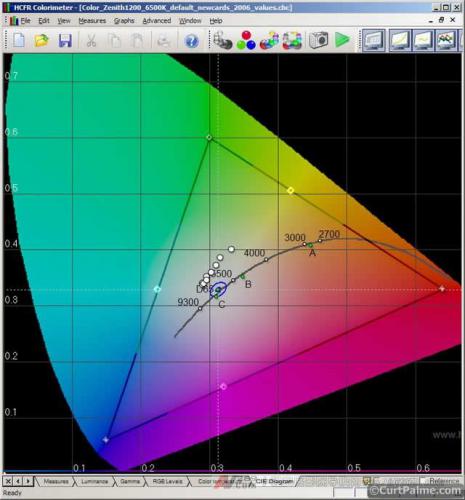Open the Advanced menu

(x=157, y=21)
